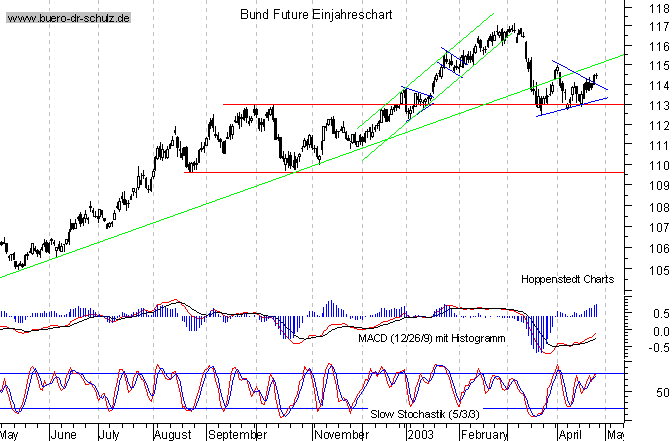Click the positive 0.5 MACD axis value
The width and height of the screenshot is (672, 441).
tap(661, 314)
